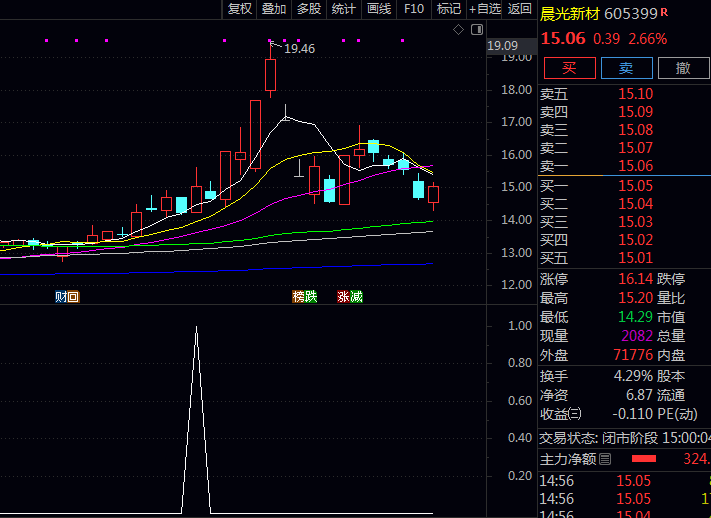The height and width of the screenshot is (518, 711).
Task: Click the first 14:56 trade row
Action: tap(625, 481)
